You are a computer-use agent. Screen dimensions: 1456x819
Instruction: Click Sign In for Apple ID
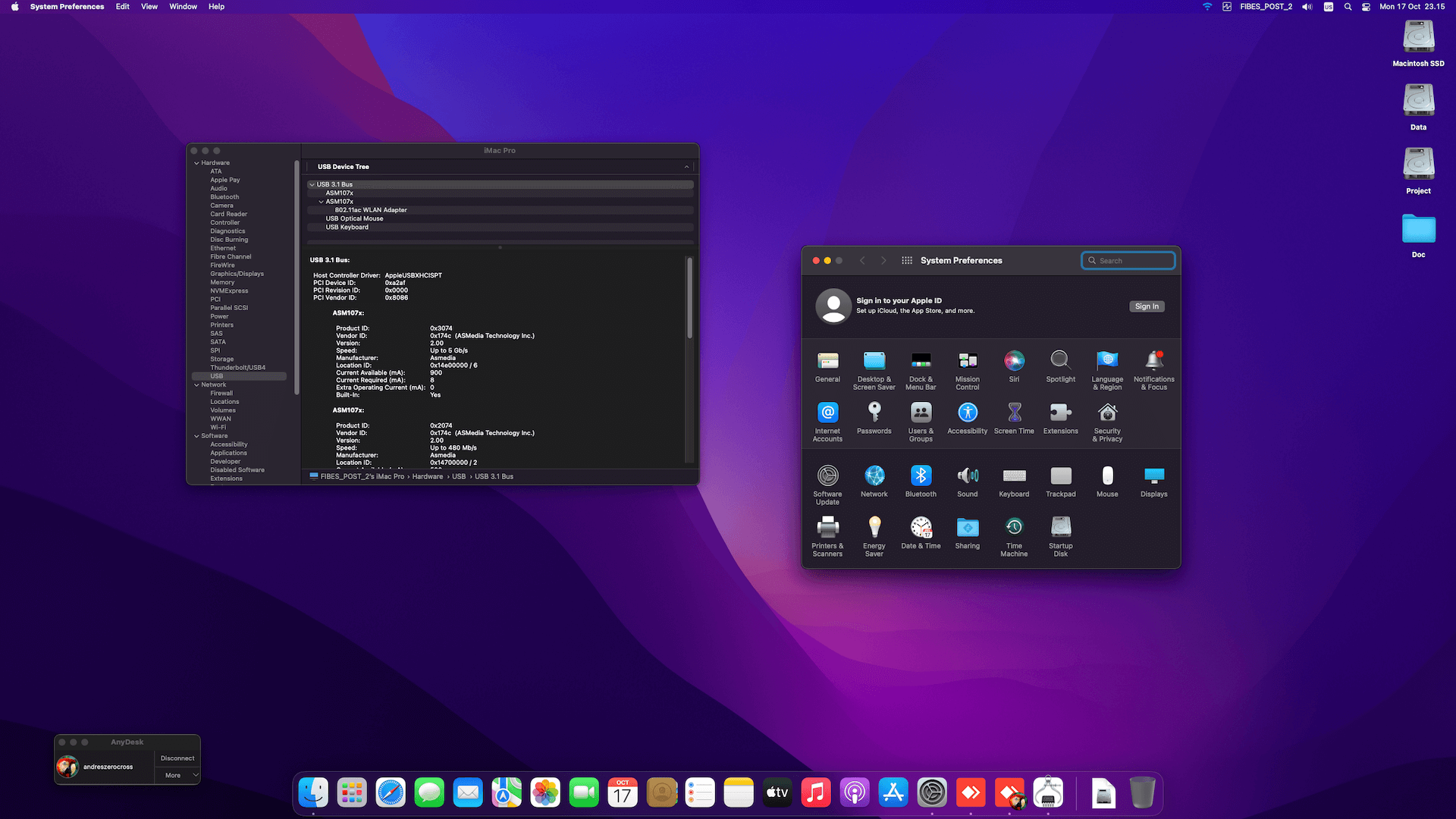1147,306
